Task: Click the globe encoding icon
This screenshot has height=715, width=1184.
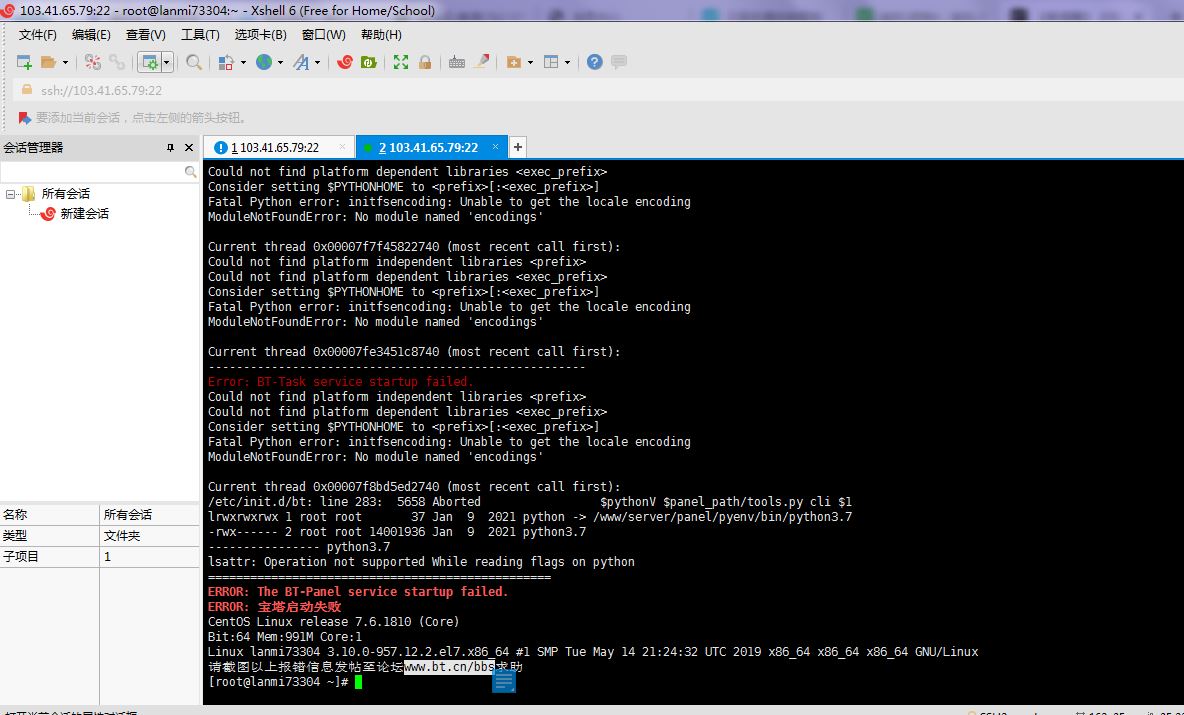Action: [264, 62]
